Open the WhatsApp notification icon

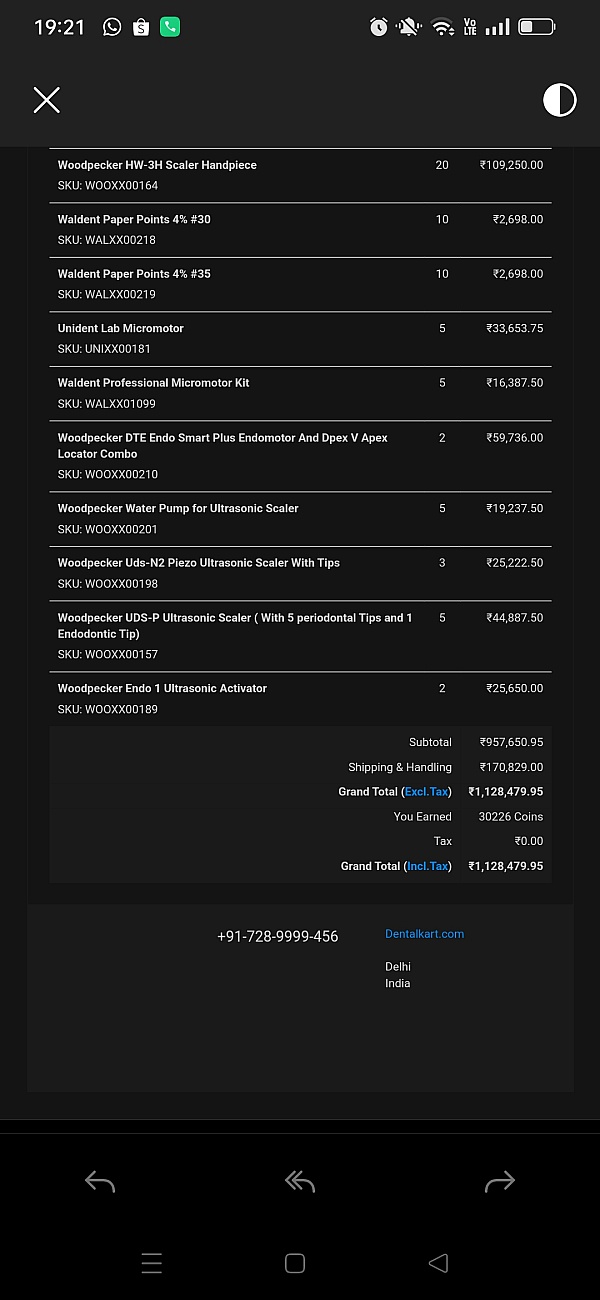pyautogui.click(x=112, y=27)
